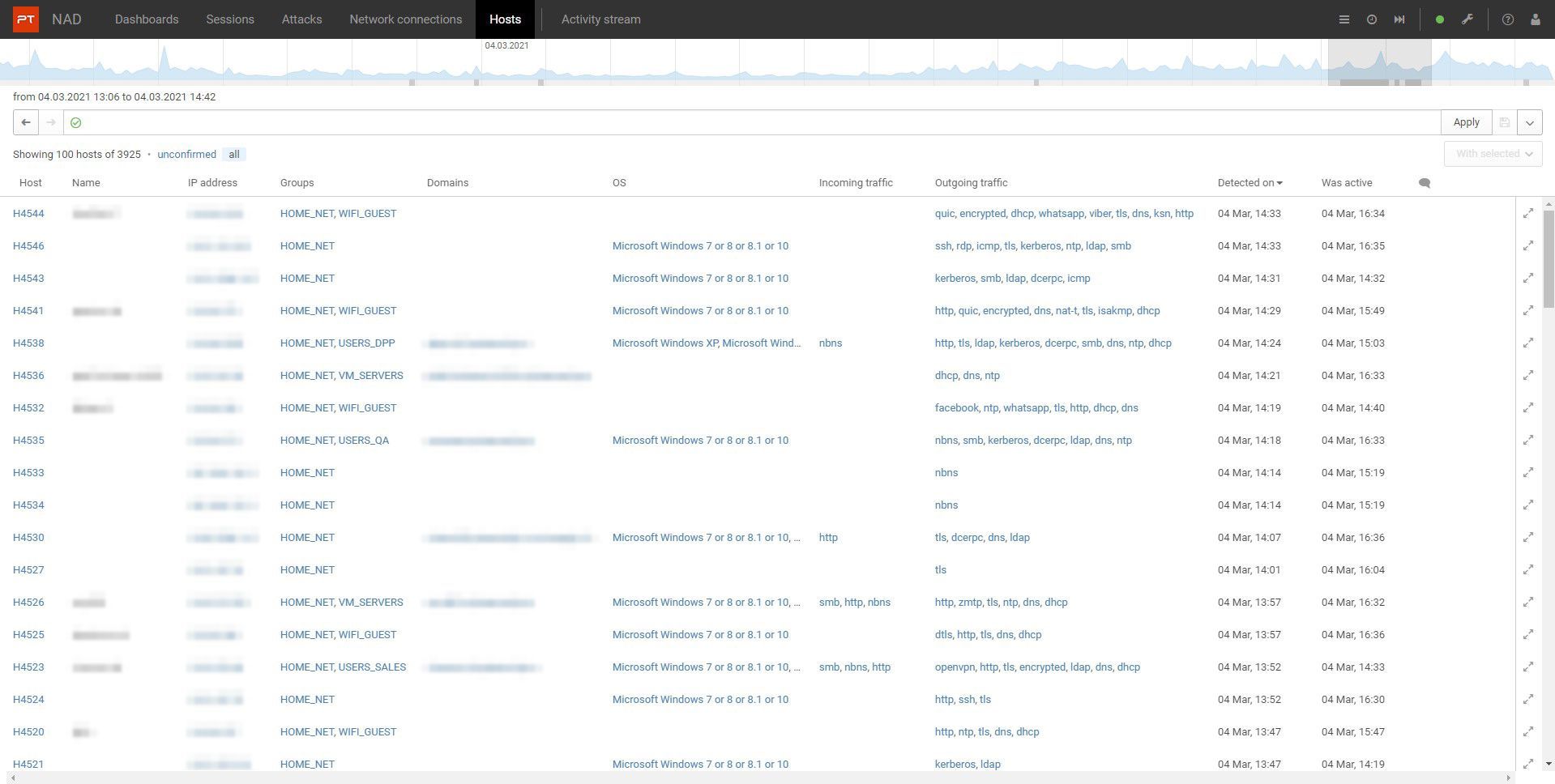Expand host H4541 details arrow icon
This screenshot has width=1555, height=784.
click(1528, 310)
